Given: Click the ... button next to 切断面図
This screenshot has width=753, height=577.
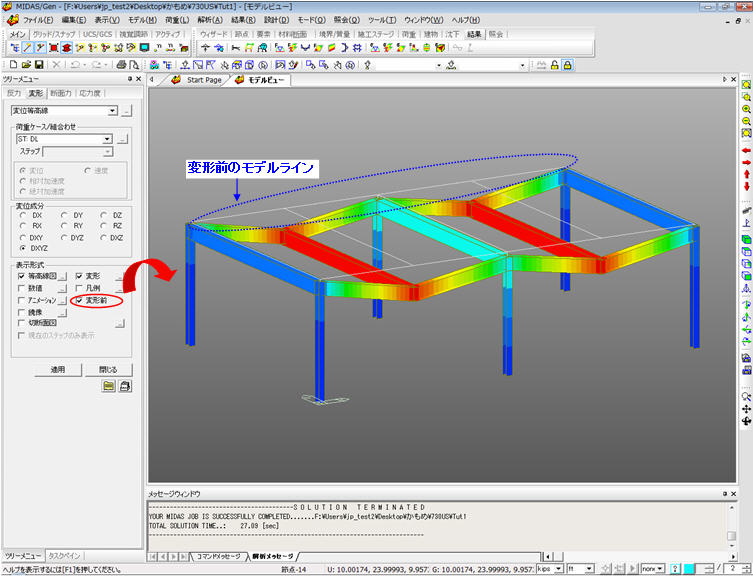Looking at the screenshot, I should 120,323.
